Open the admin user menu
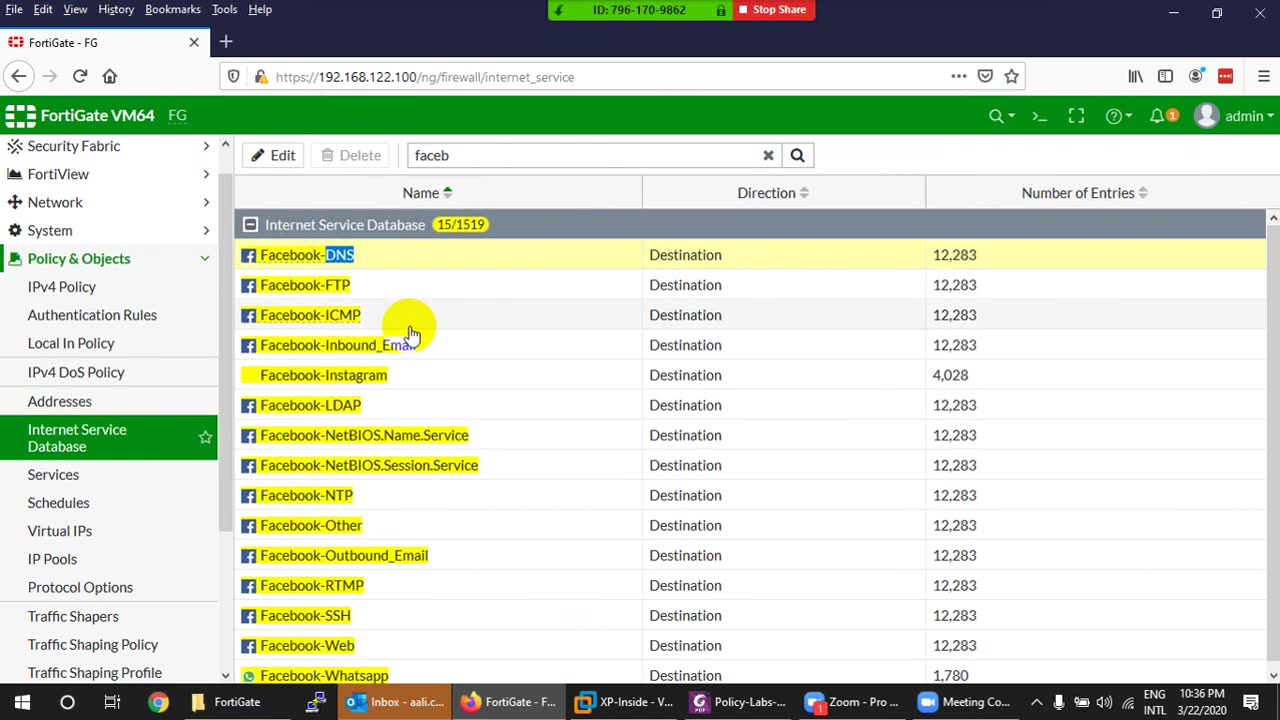This screenshot has height=720, width=1280. pyautogui.click(x=1234, y=116)
